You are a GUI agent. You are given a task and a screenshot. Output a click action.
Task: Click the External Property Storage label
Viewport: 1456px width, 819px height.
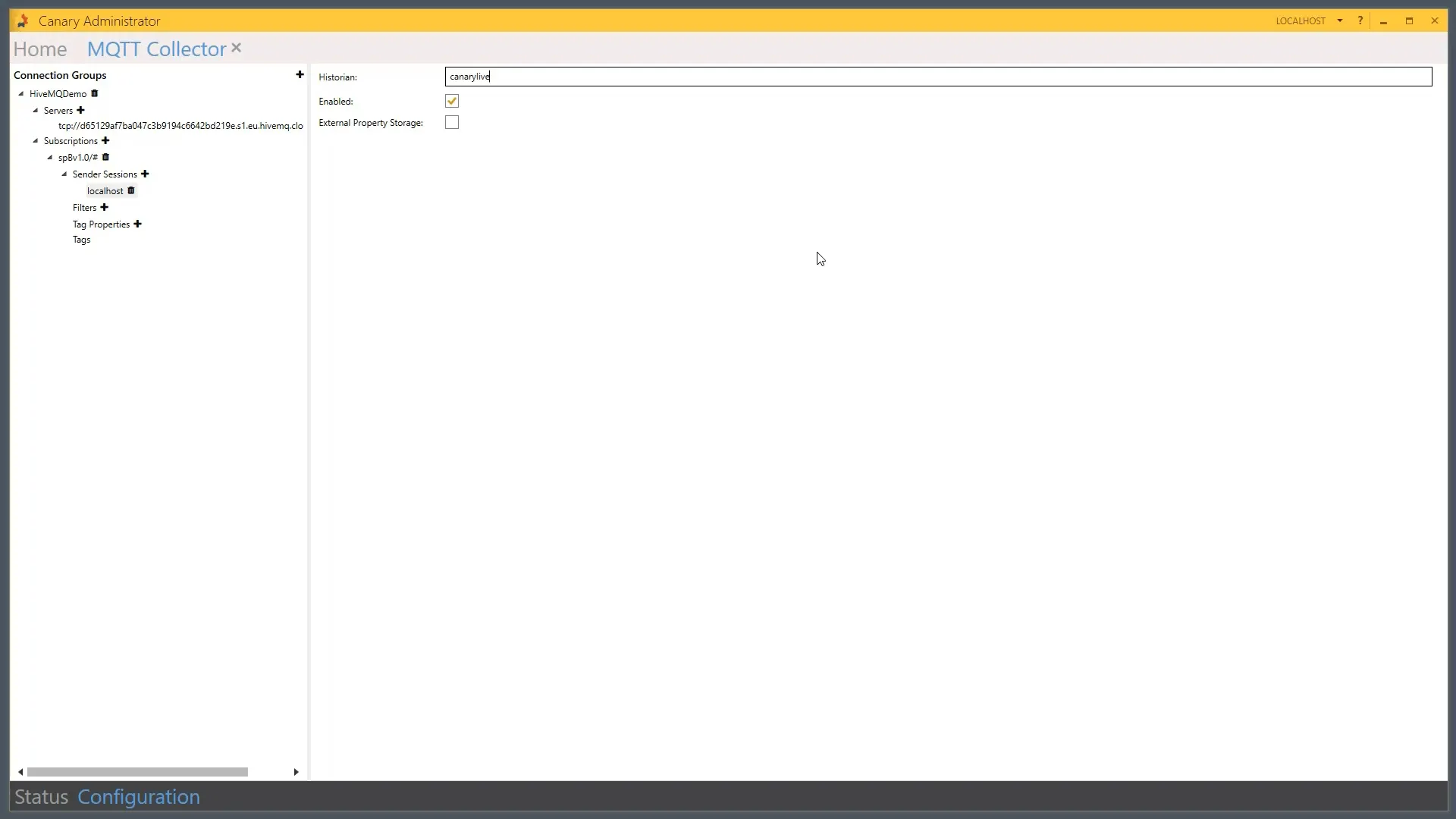pos(371,123)
